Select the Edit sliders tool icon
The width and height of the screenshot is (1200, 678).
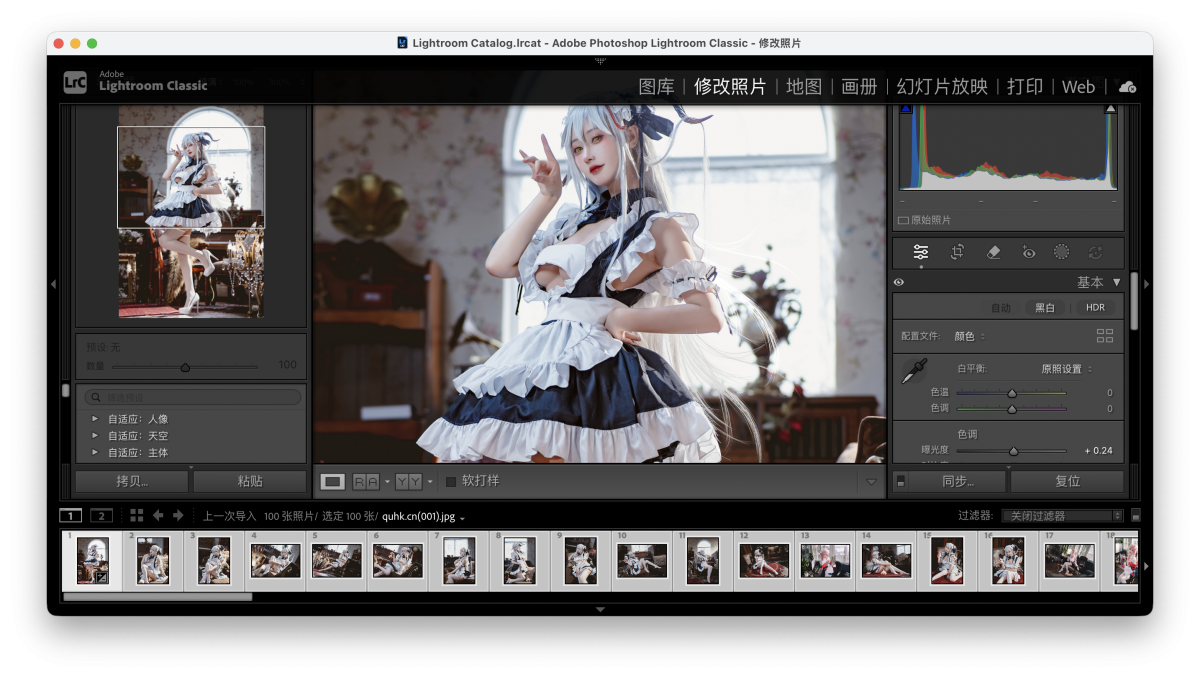[x=921, y=252]
